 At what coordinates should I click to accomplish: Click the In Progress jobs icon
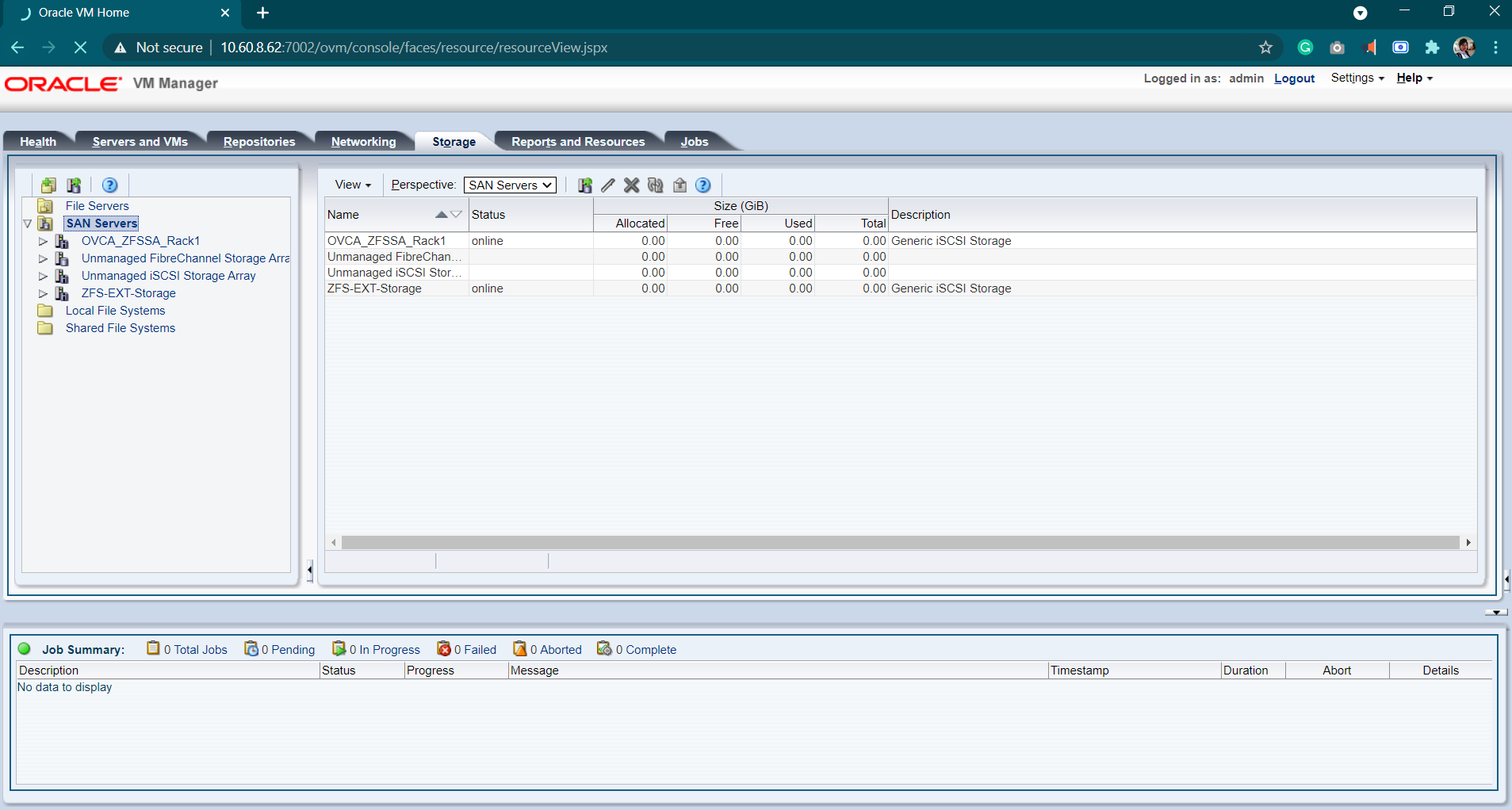pyautogui.click(x=339, y=648)
